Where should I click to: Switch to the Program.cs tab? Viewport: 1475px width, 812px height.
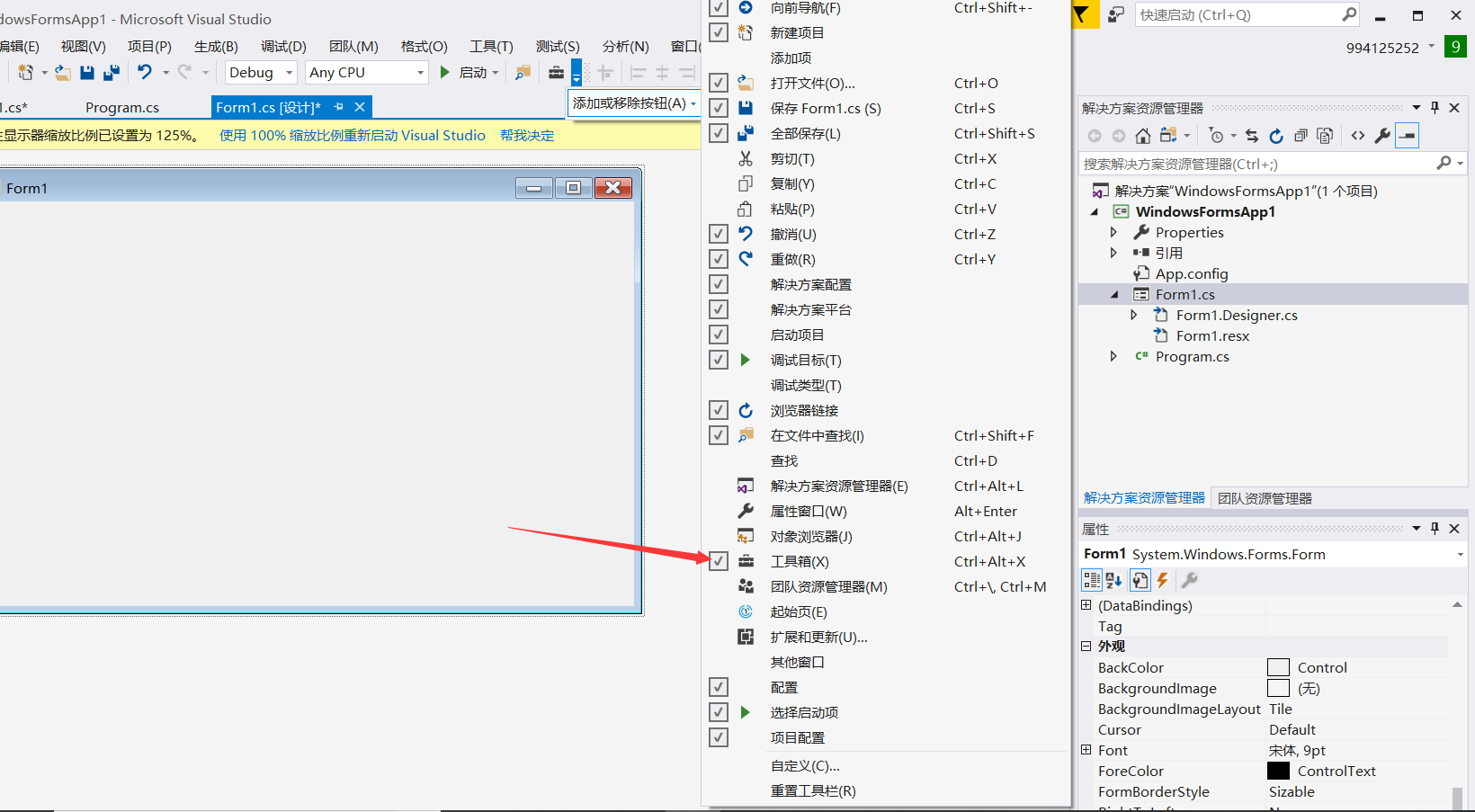(x=122, y=107)
